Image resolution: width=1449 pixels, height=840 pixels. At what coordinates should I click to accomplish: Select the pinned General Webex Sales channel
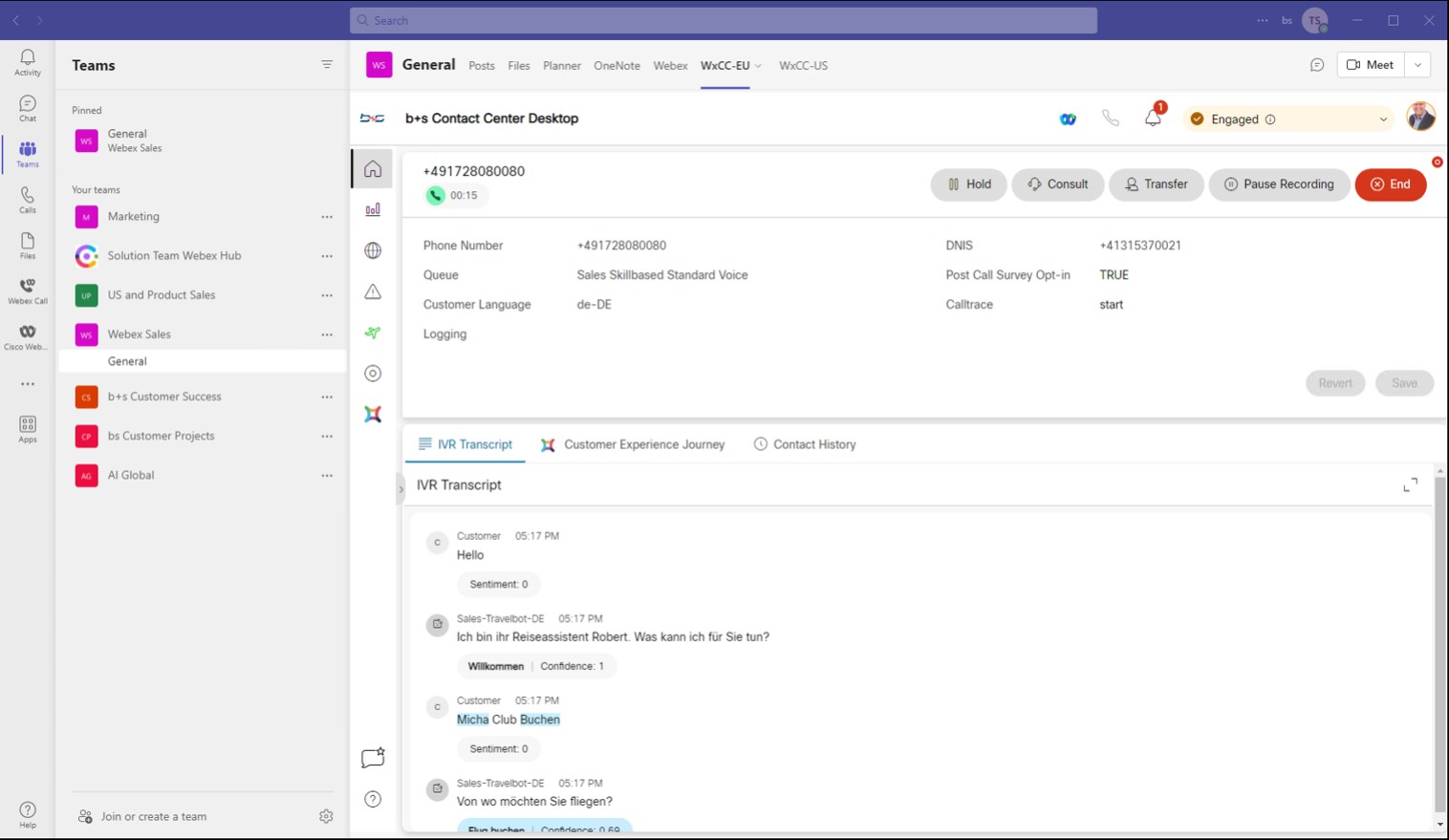coord(203,140)
